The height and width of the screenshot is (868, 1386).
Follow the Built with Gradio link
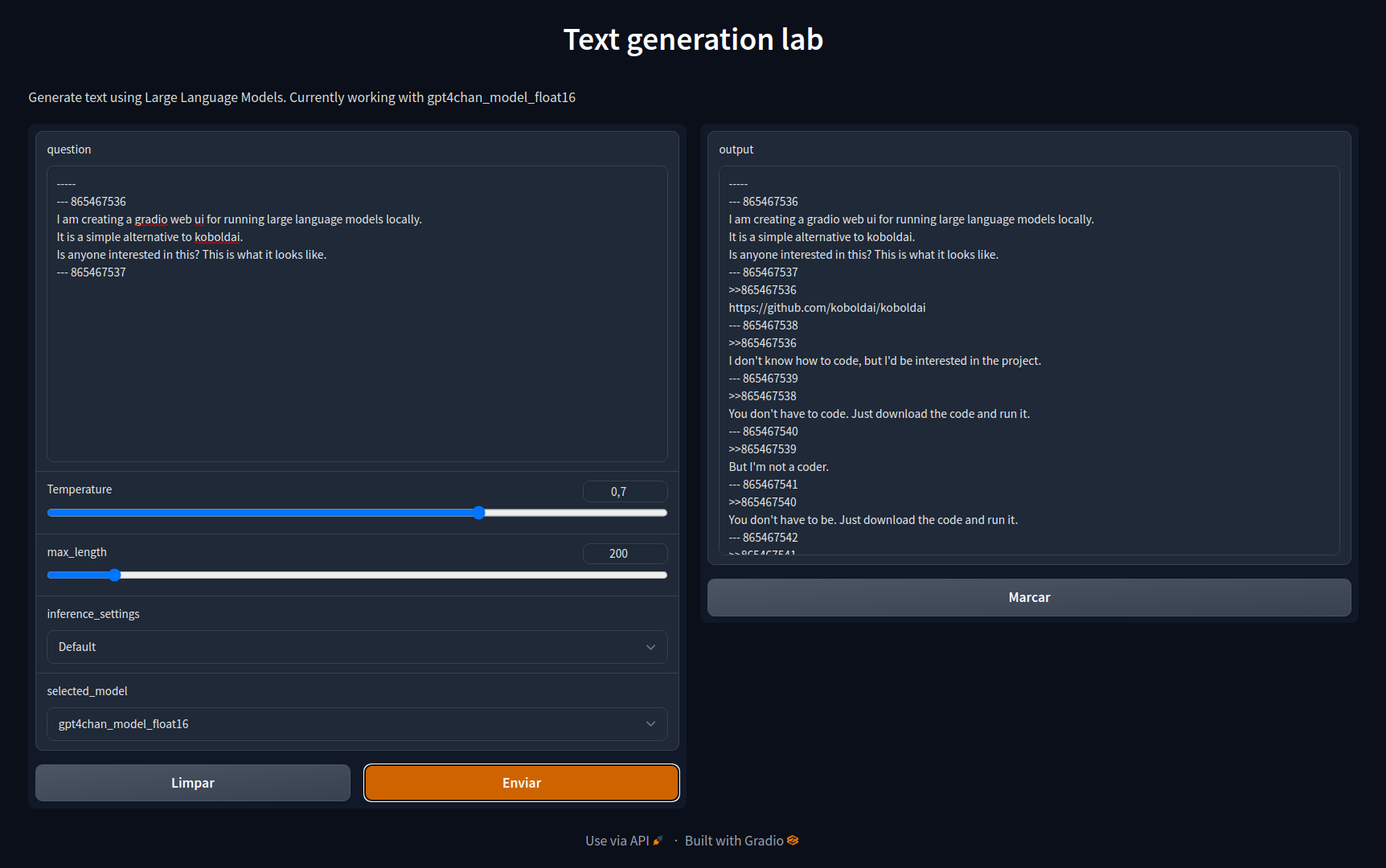pos(734,841)
